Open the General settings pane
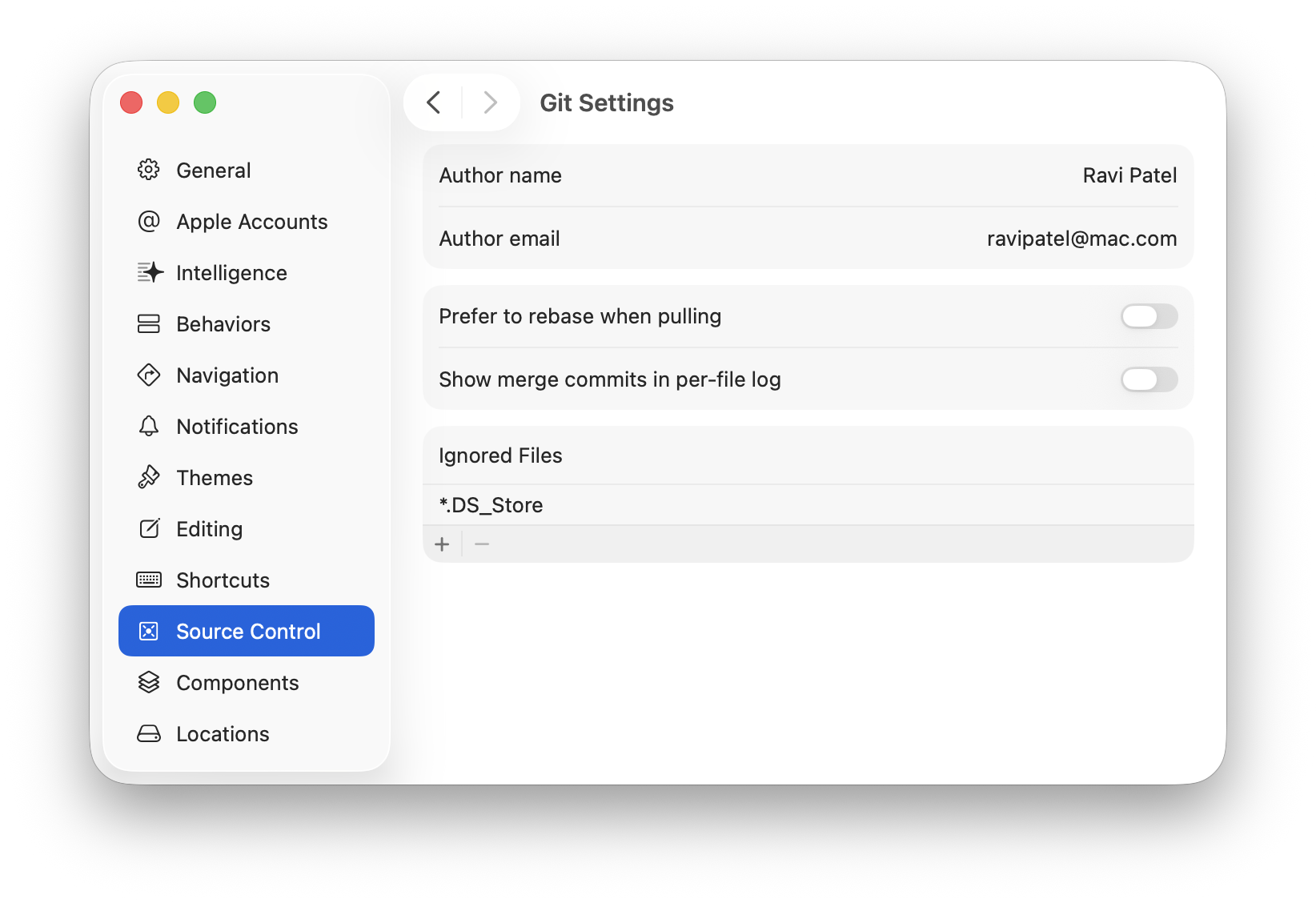 click(214, 171)
